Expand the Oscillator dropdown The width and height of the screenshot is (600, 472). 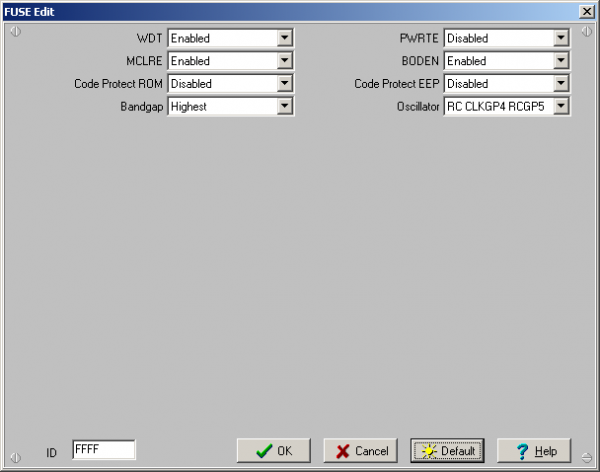(x=562, y=105)
